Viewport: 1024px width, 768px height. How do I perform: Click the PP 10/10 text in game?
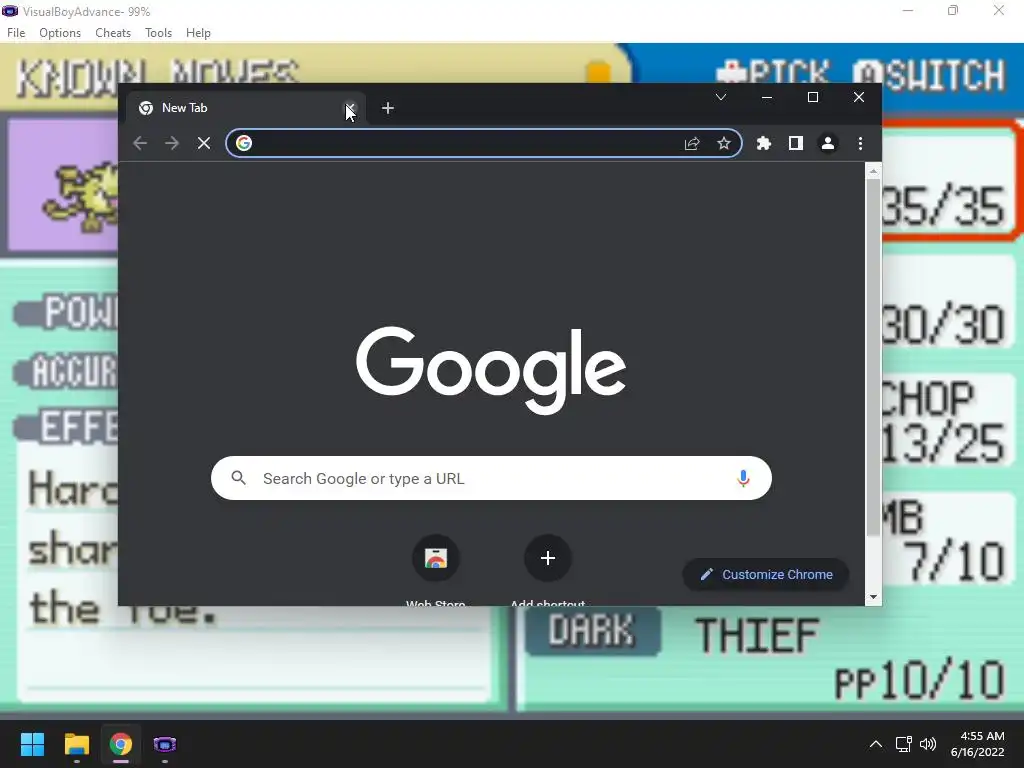(x=920, y=680)
